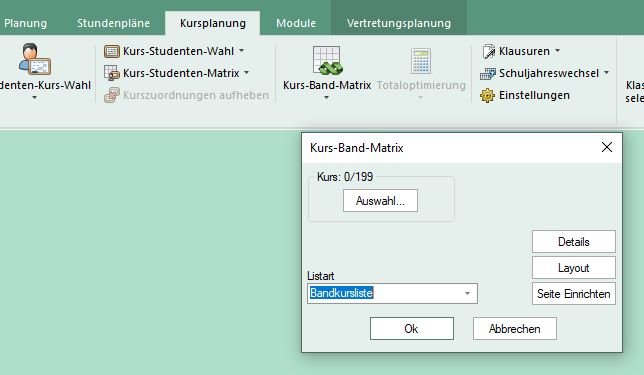
Task: Switch to the Vertretungsplanung tab
Action: [x=399, y=23]
